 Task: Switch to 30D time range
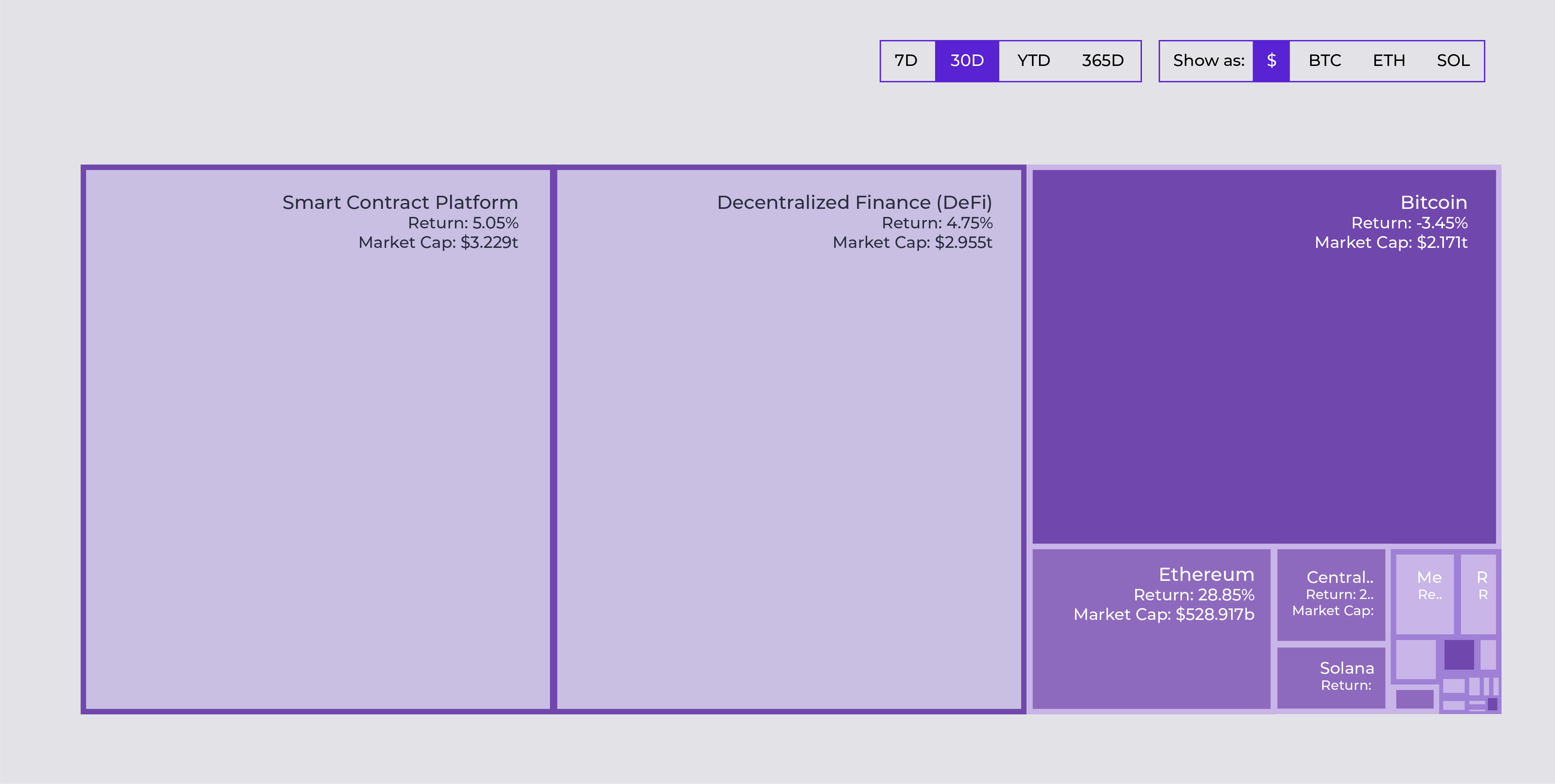coord(966,61)
